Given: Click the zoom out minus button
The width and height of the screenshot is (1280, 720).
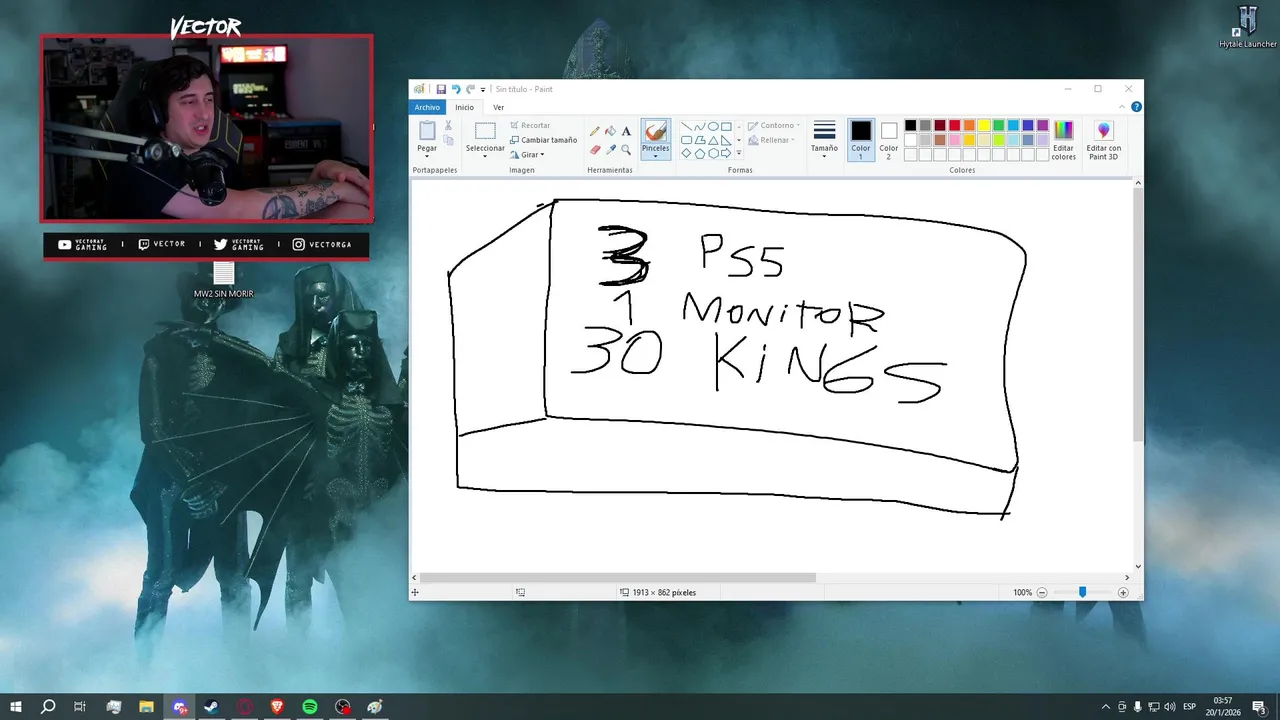Looking at the screenshot, I should click(x=1041, y=593).
